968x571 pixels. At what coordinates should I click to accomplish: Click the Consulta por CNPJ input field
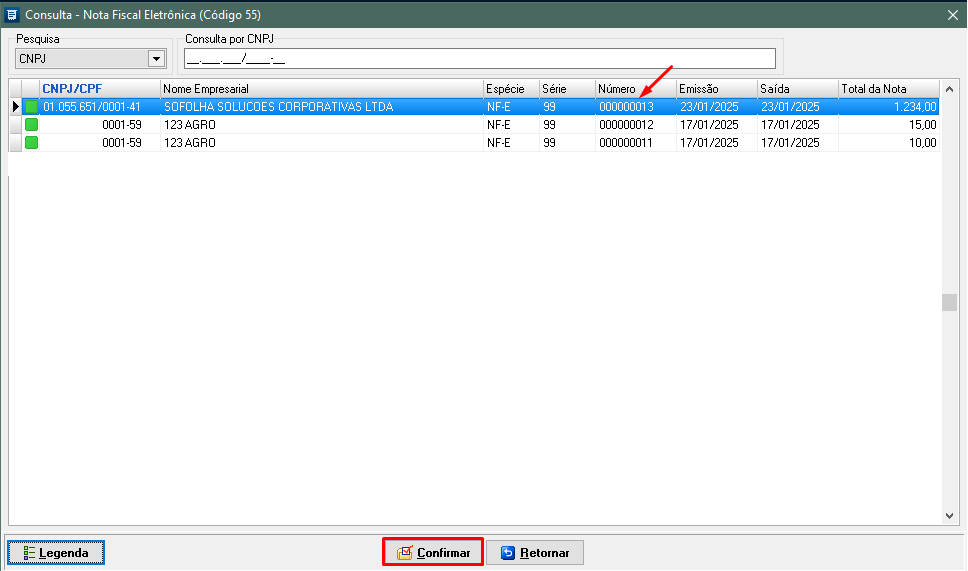pos(479,59)
